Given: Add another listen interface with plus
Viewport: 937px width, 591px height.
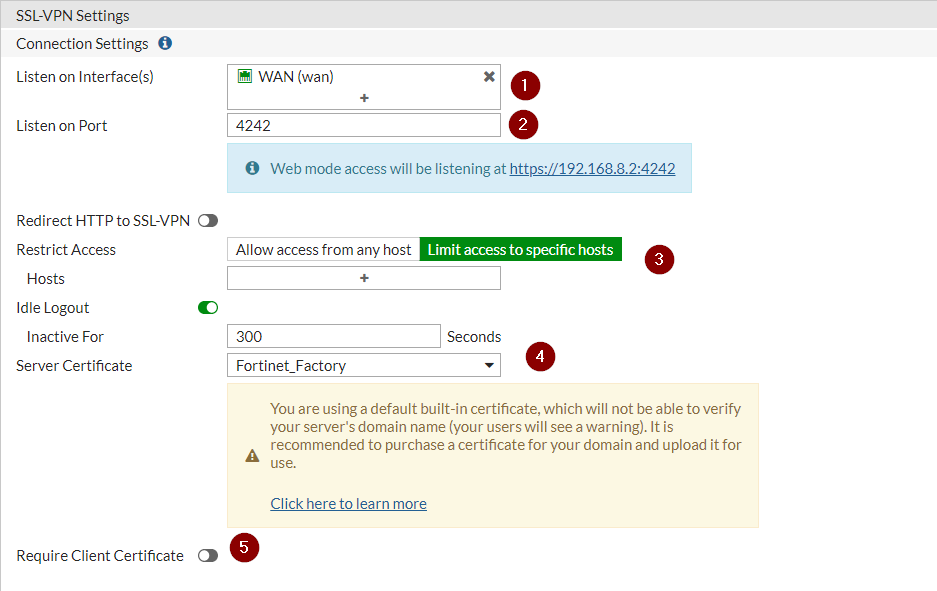Looking at the screenshot, I should 364,98.
